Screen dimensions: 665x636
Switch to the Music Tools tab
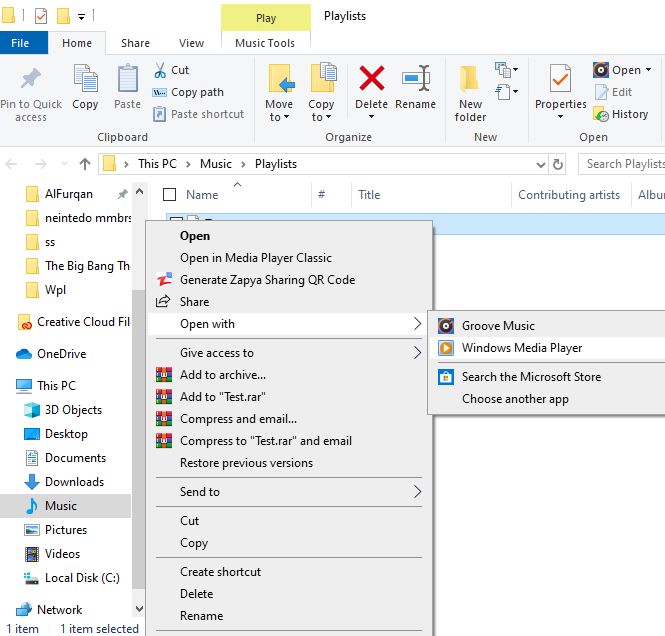pyautogui.click(x=265, y=43)
